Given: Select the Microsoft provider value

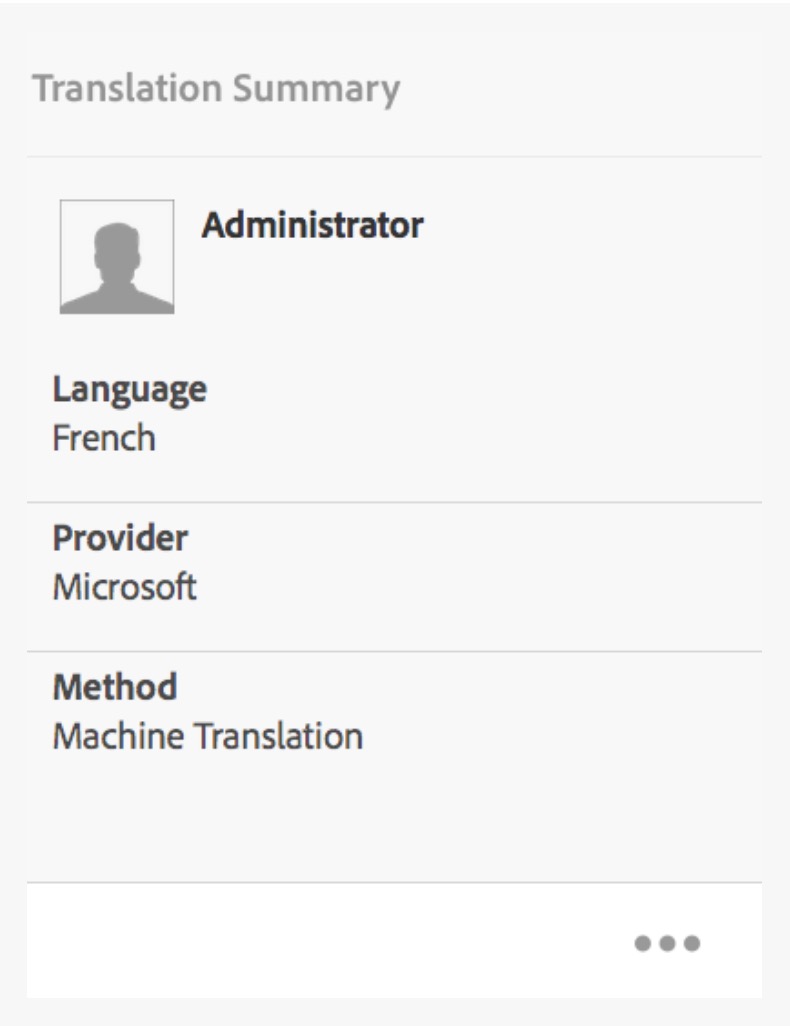Looking at the screenshot, I should (124, 586).
